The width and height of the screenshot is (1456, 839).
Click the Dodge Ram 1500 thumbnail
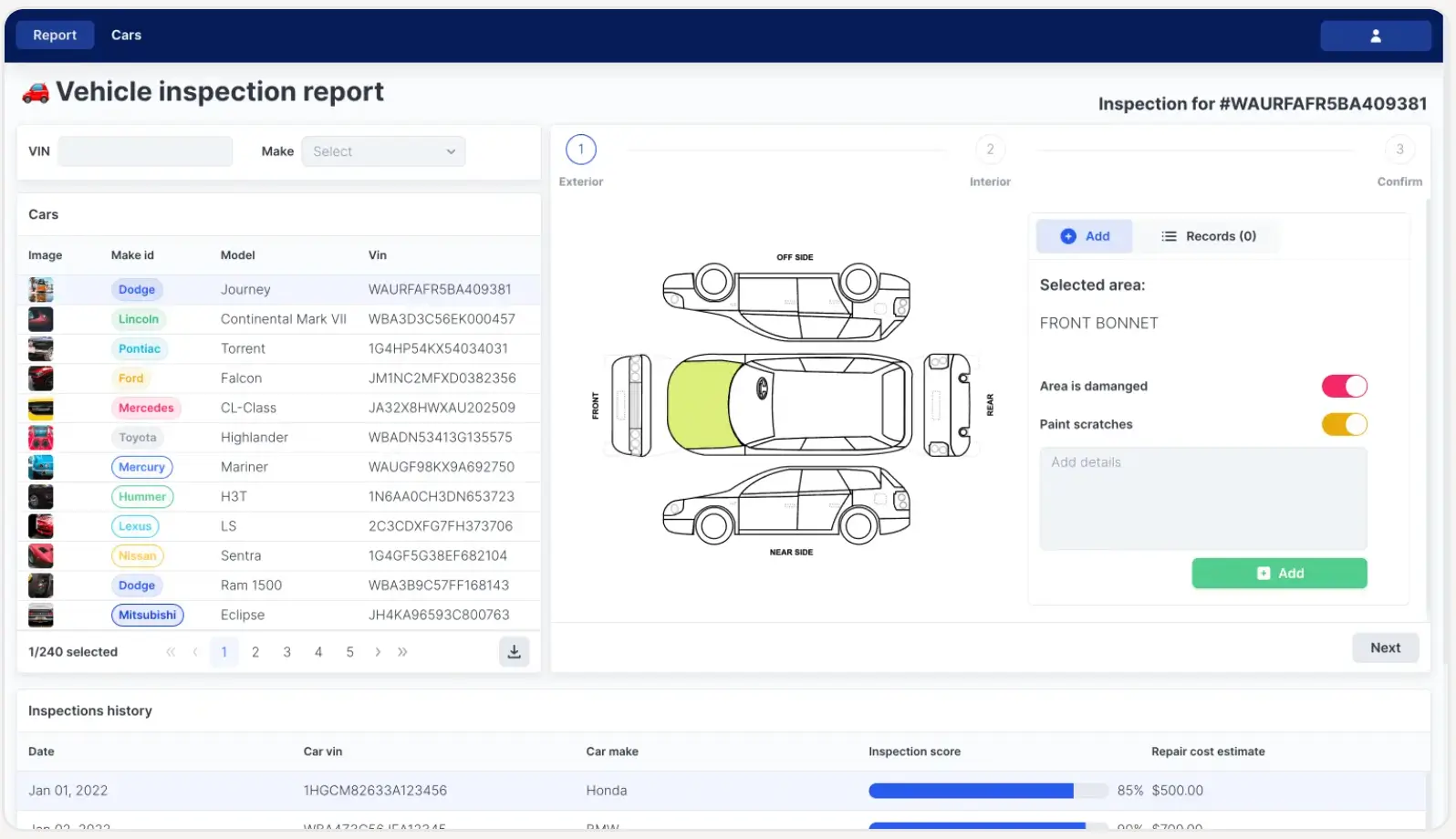click(40, 585)
